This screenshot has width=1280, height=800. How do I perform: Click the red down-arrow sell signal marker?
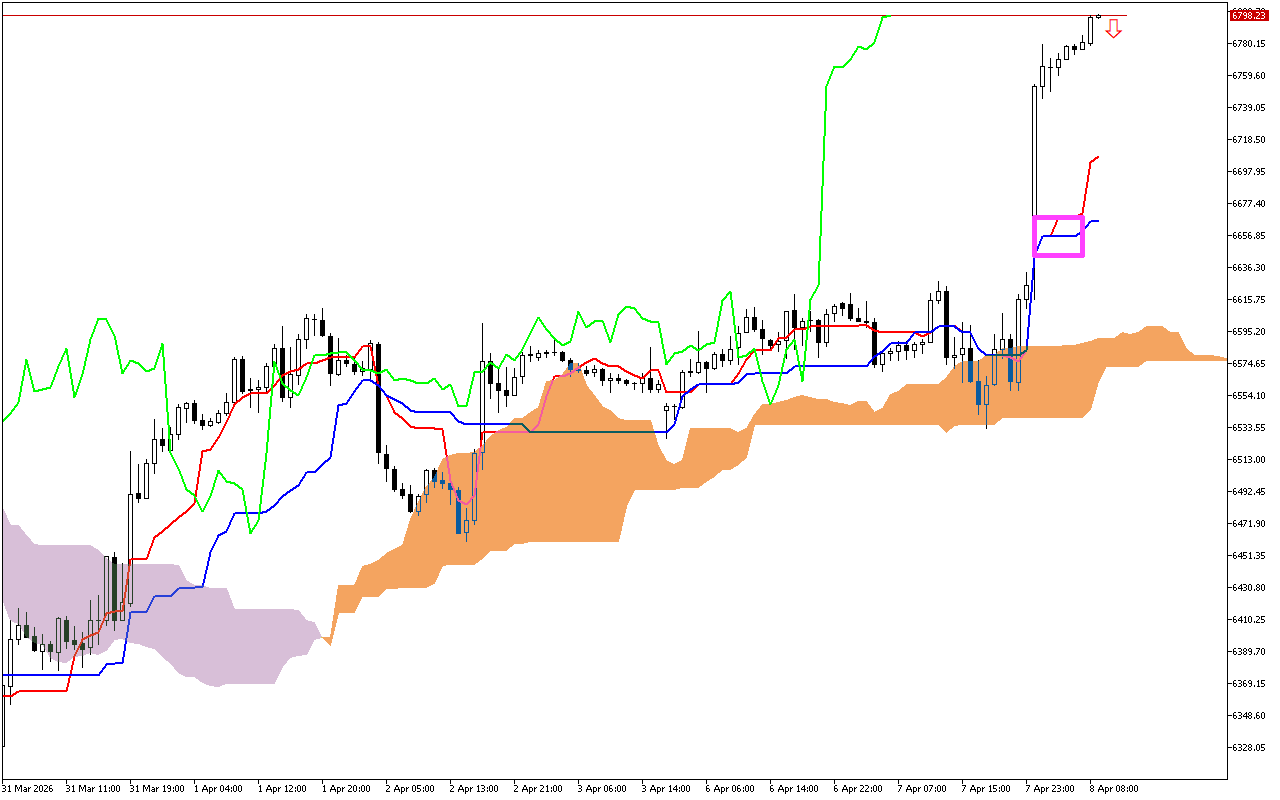pyautogui.click(x=1115, y=31)
